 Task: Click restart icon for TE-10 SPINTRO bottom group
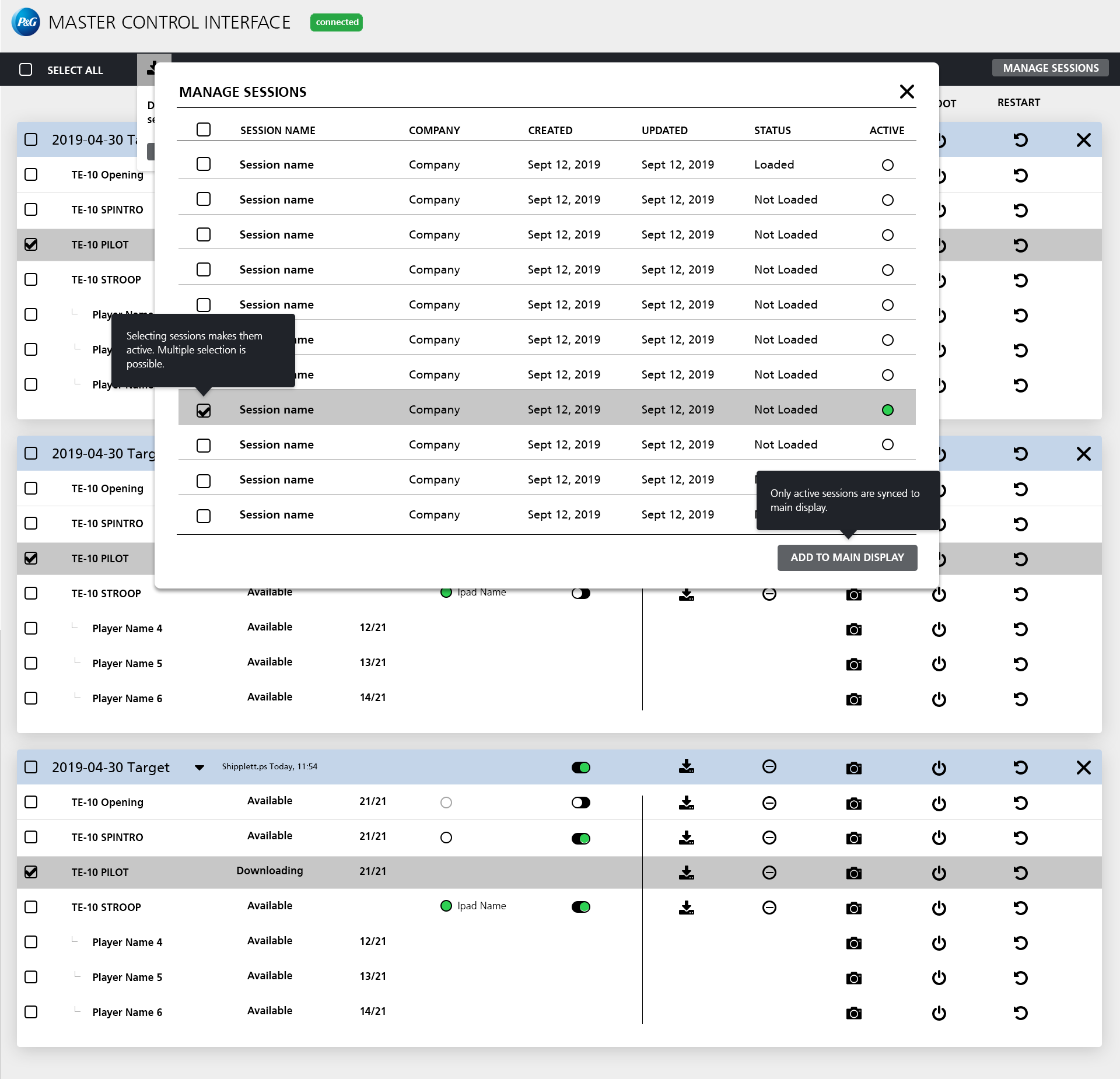point(1020,838)
